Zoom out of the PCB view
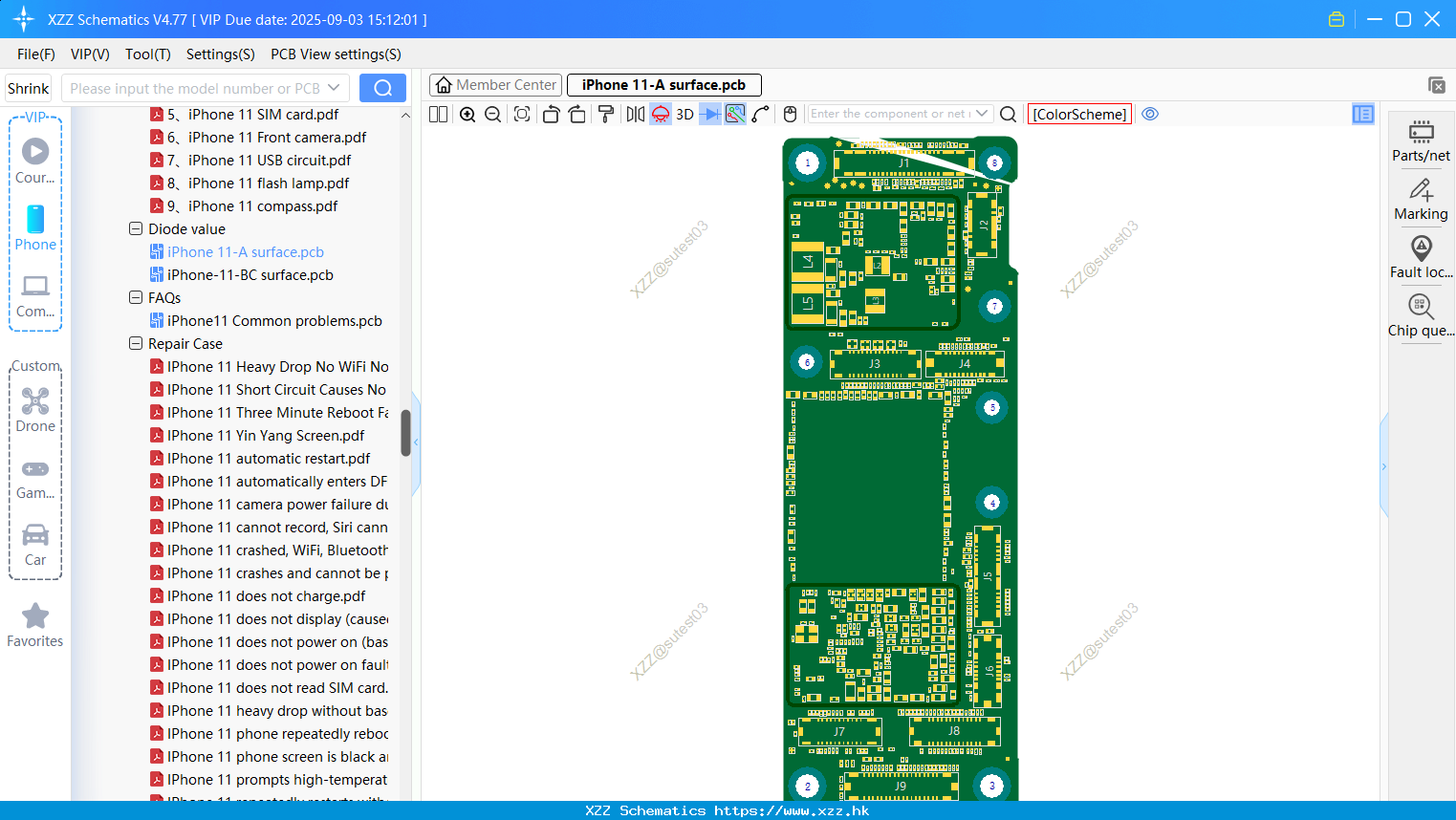Screen dimensions: 1456x820 pos(493,114)
